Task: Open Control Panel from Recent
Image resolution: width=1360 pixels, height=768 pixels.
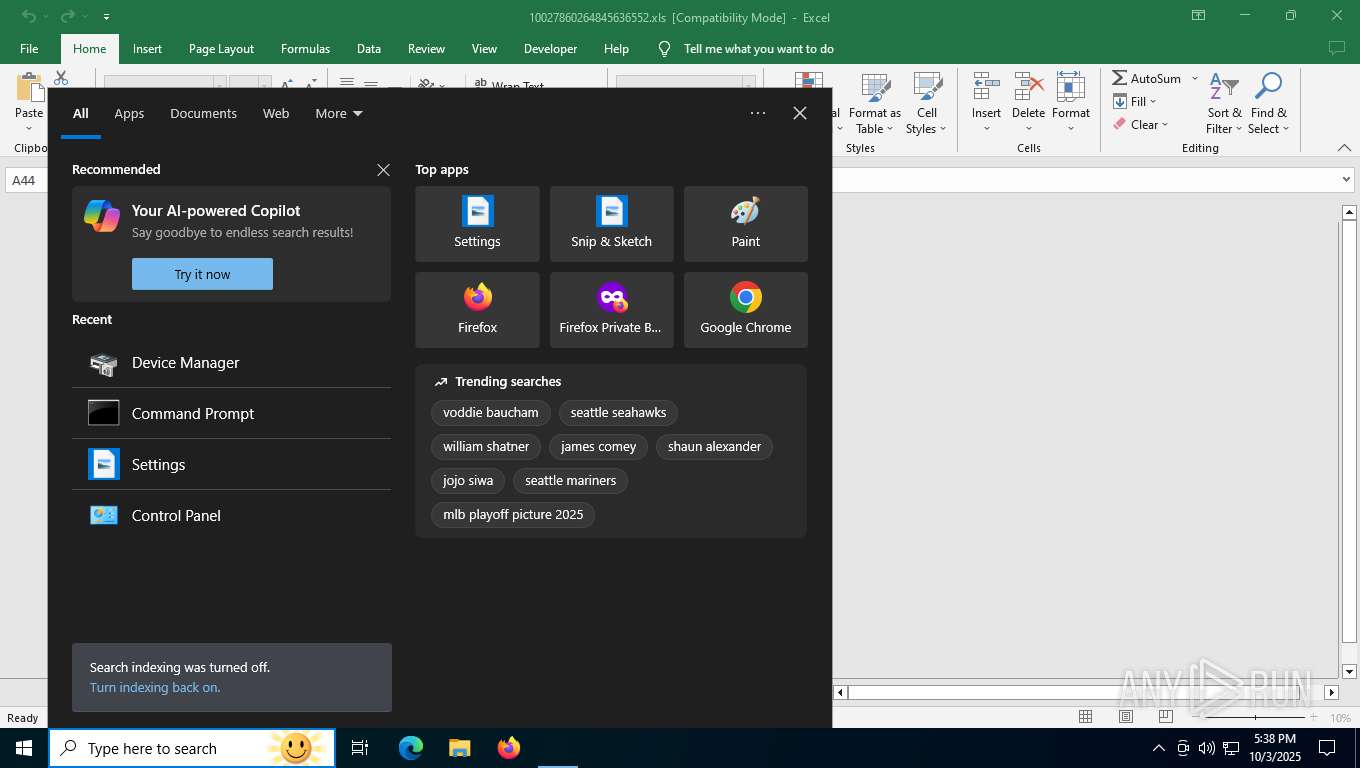Action: pos(231,516)
